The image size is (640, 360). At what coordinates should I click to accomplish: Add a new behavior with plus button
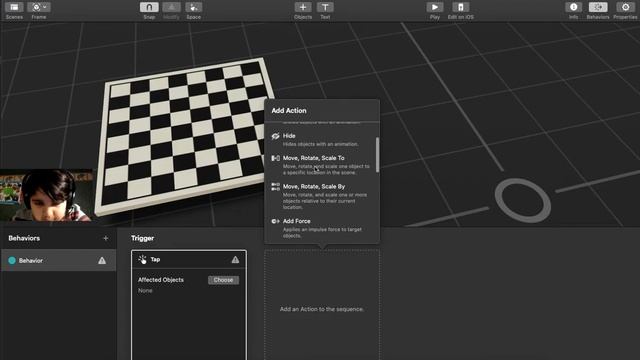(106, 238)
